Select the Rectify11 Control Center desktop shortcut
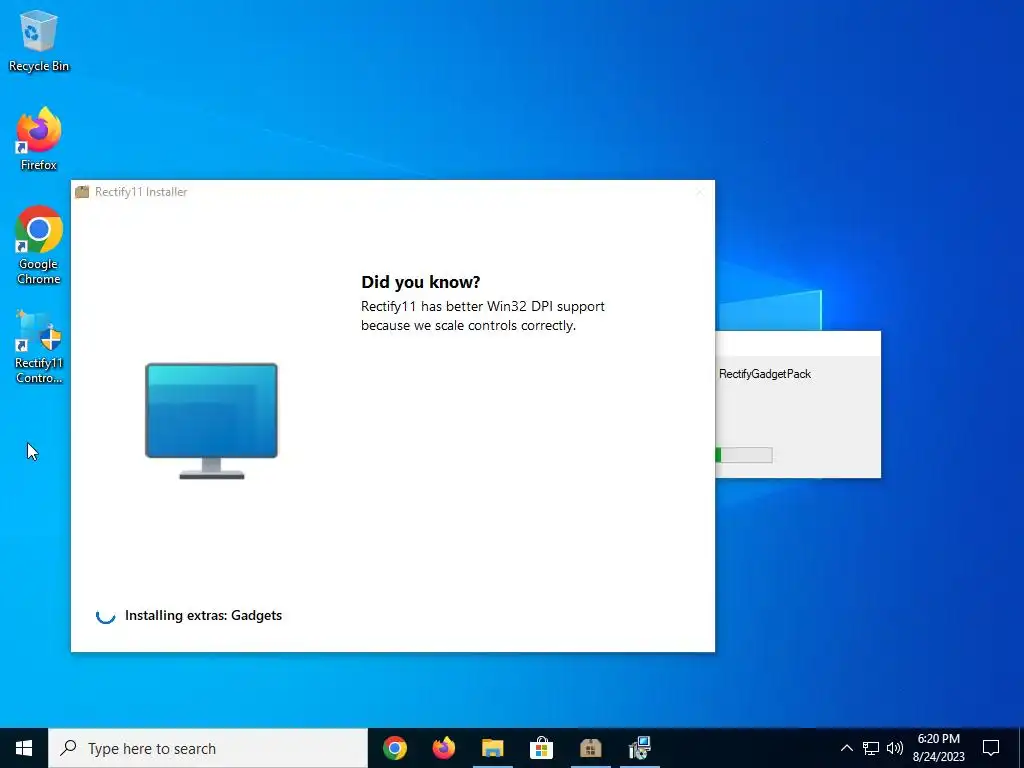 [x=39, y=347]
